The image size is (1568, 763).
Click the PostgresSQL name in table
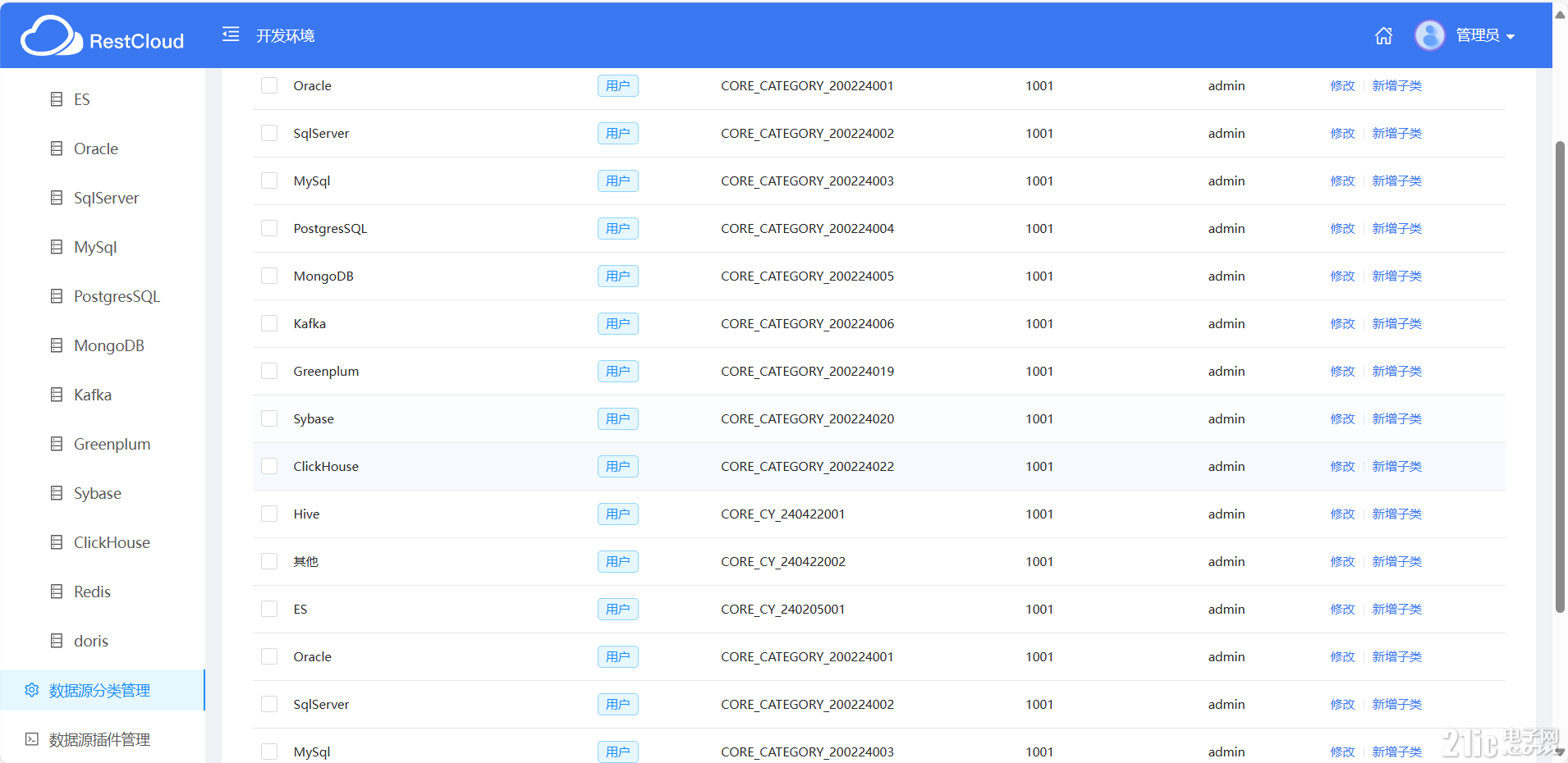pyautogui.click(x=331, y=228)
